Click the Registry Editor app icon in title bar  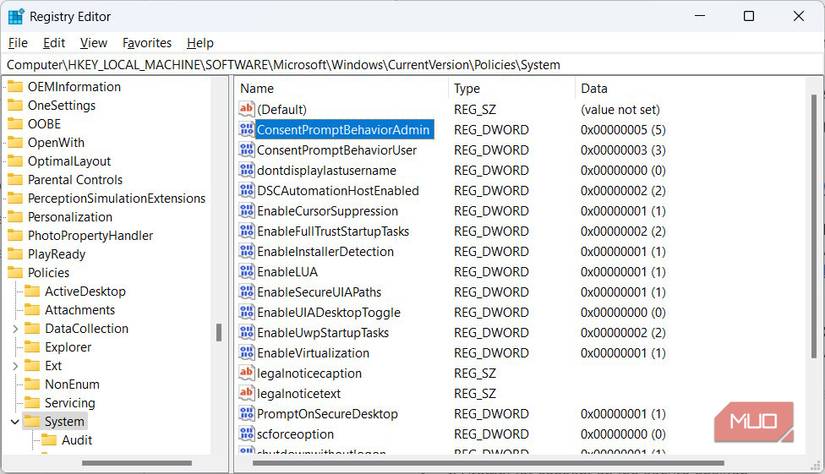tap(16, 16)
